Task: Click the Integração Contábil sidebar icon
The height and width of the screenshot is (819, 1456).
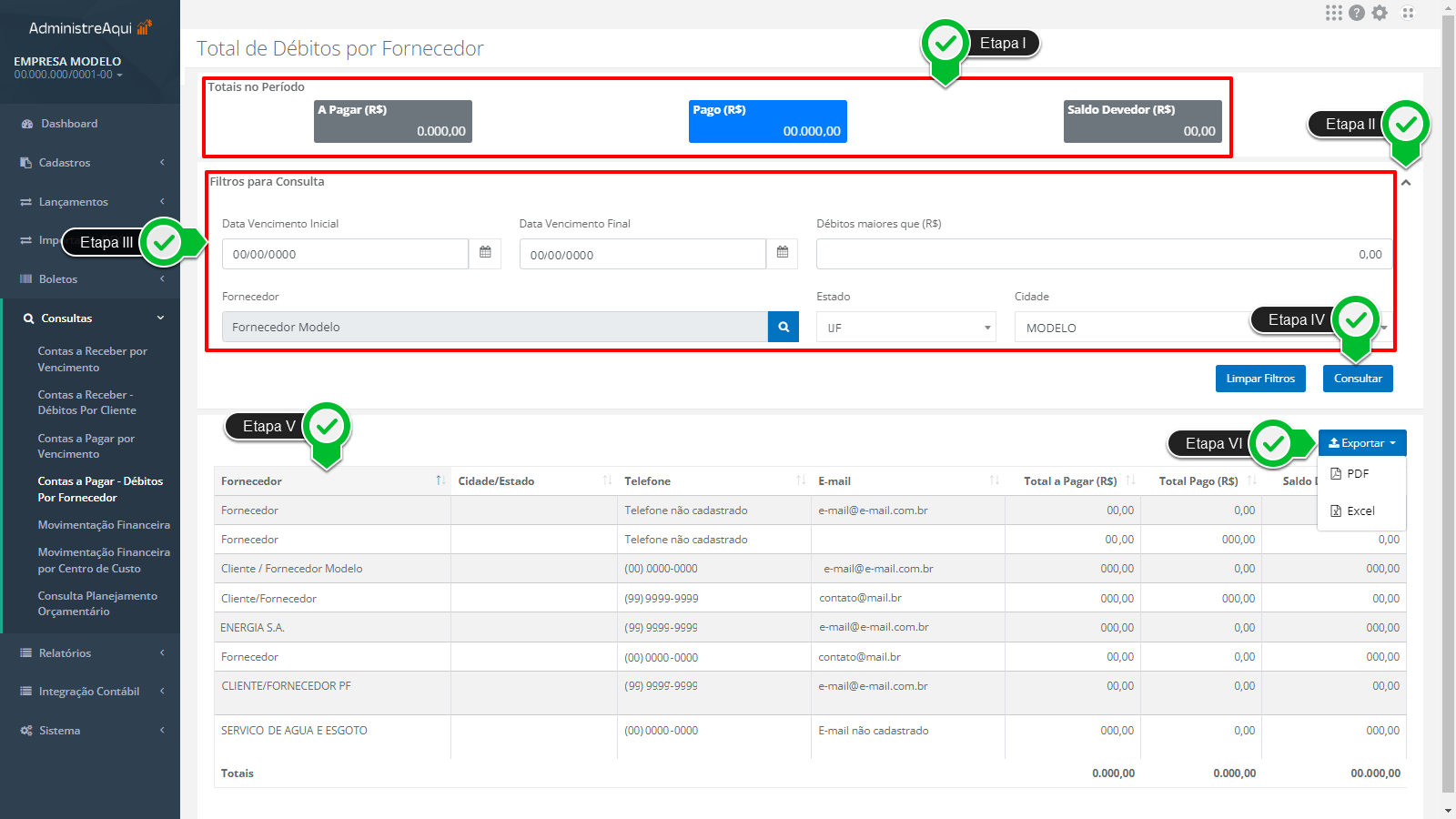Action: tap(26, 692)
